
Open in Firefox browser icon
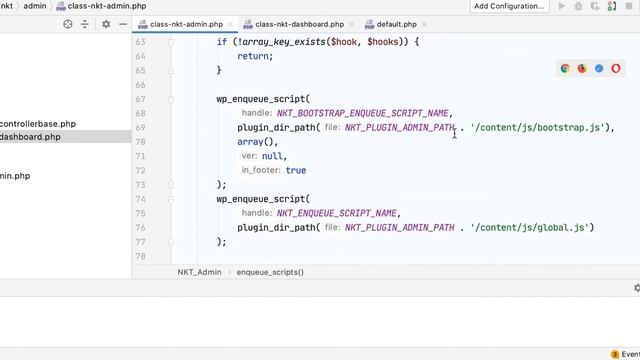coord(582,69)
